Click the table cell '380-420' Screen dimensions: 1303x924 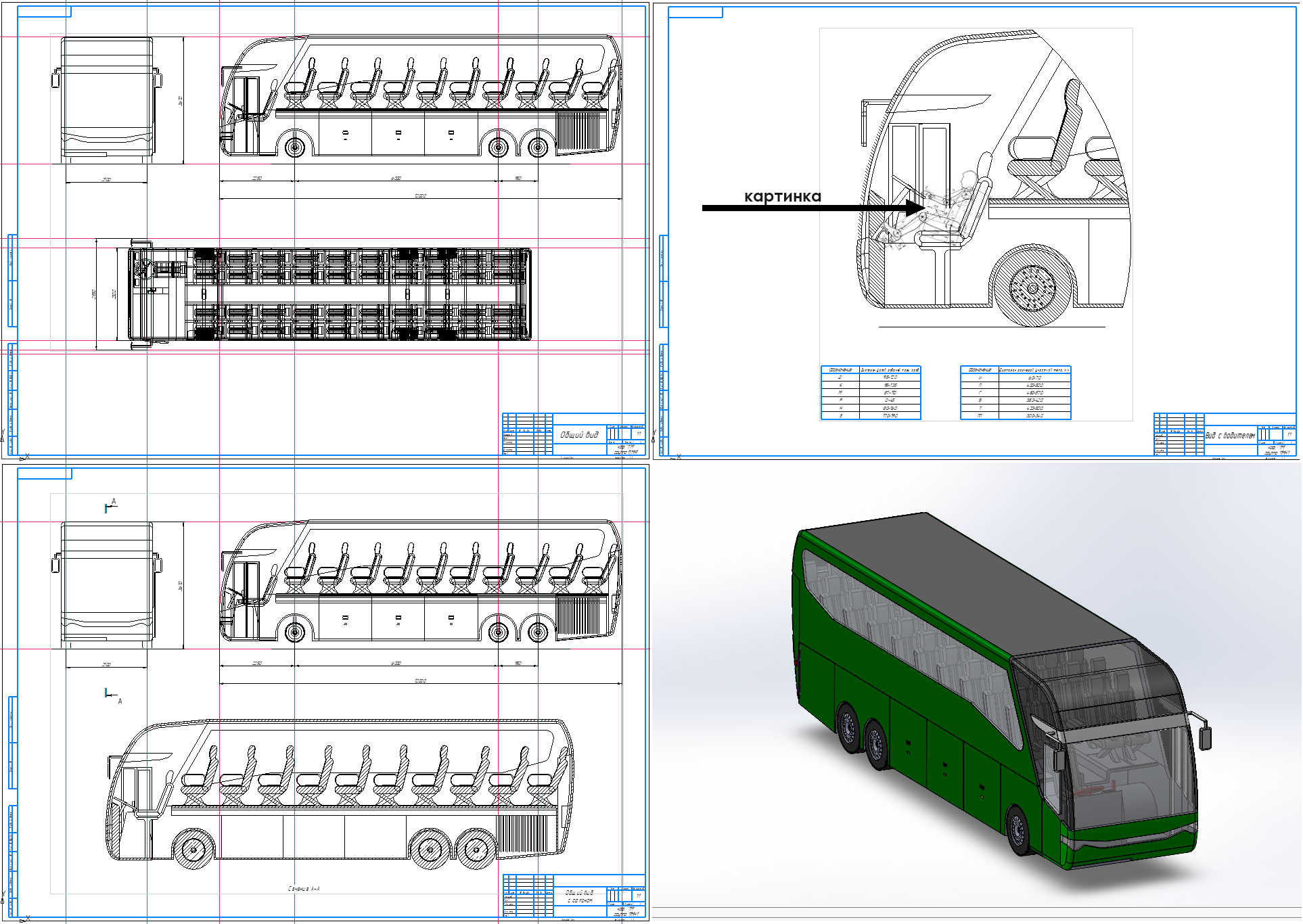(x=1034, y=400)
